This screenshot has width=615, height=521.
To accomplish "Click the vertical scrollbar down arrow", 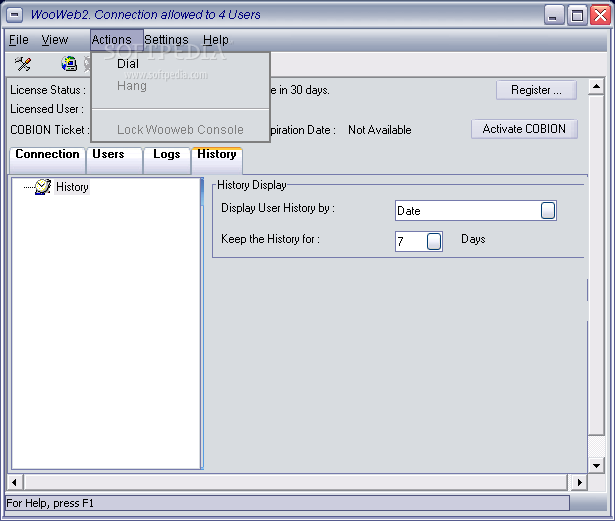I will 596,466.
